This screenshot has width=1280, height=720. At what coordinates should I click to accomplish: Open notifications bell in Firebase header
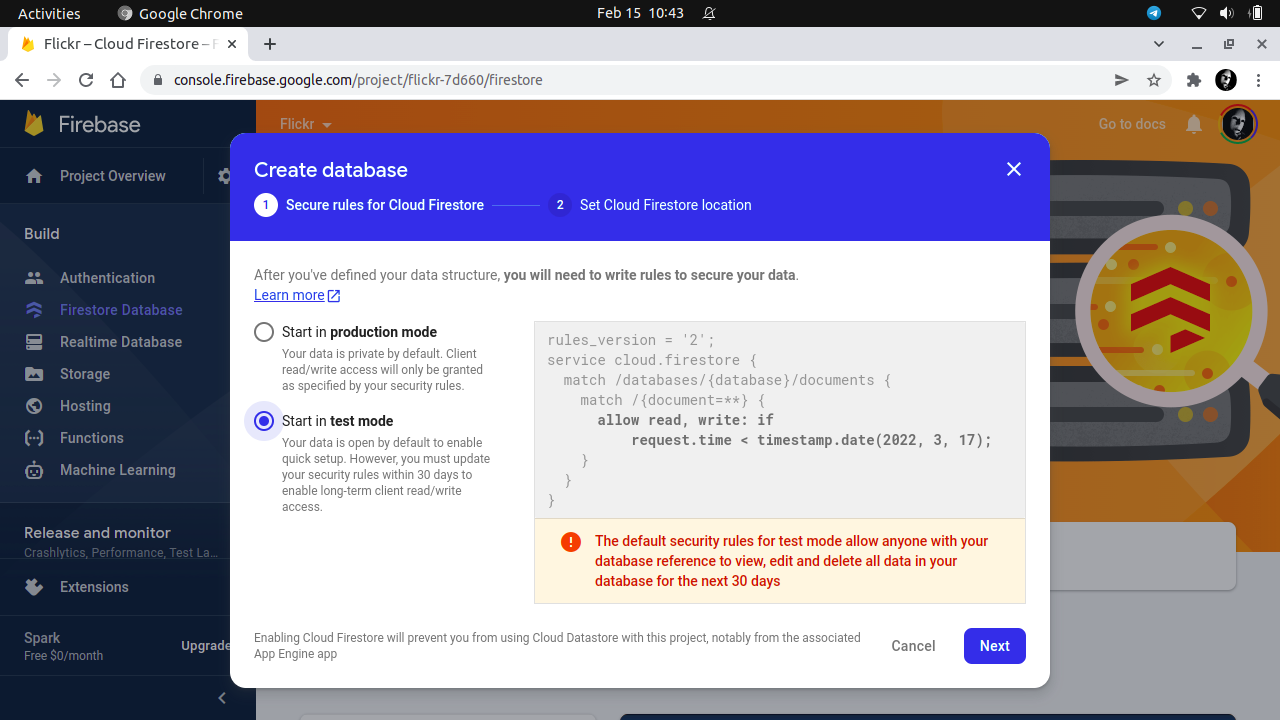click(1194, 124)
